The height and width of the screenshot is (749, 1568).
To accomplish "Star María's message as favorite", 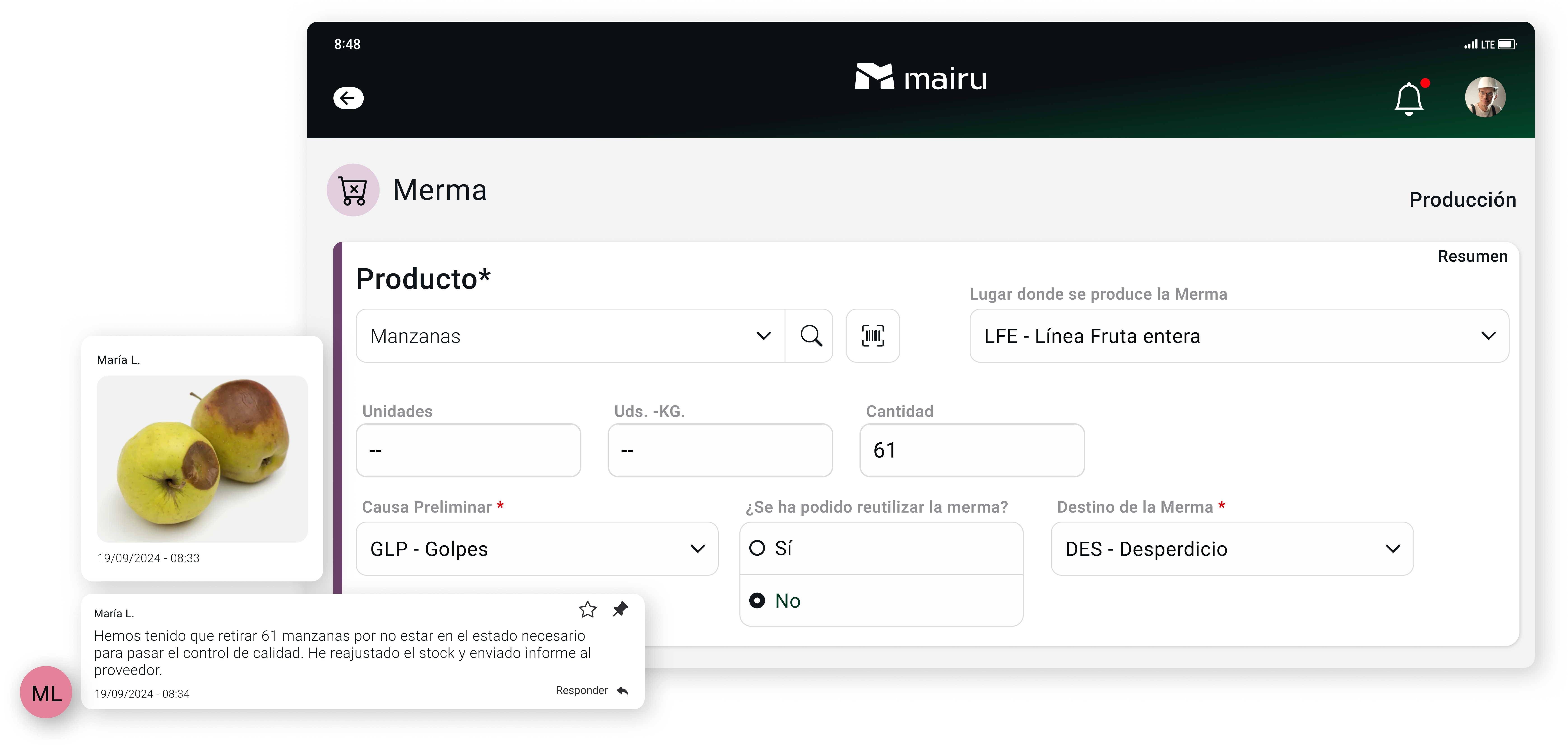I will click(587, 609).
